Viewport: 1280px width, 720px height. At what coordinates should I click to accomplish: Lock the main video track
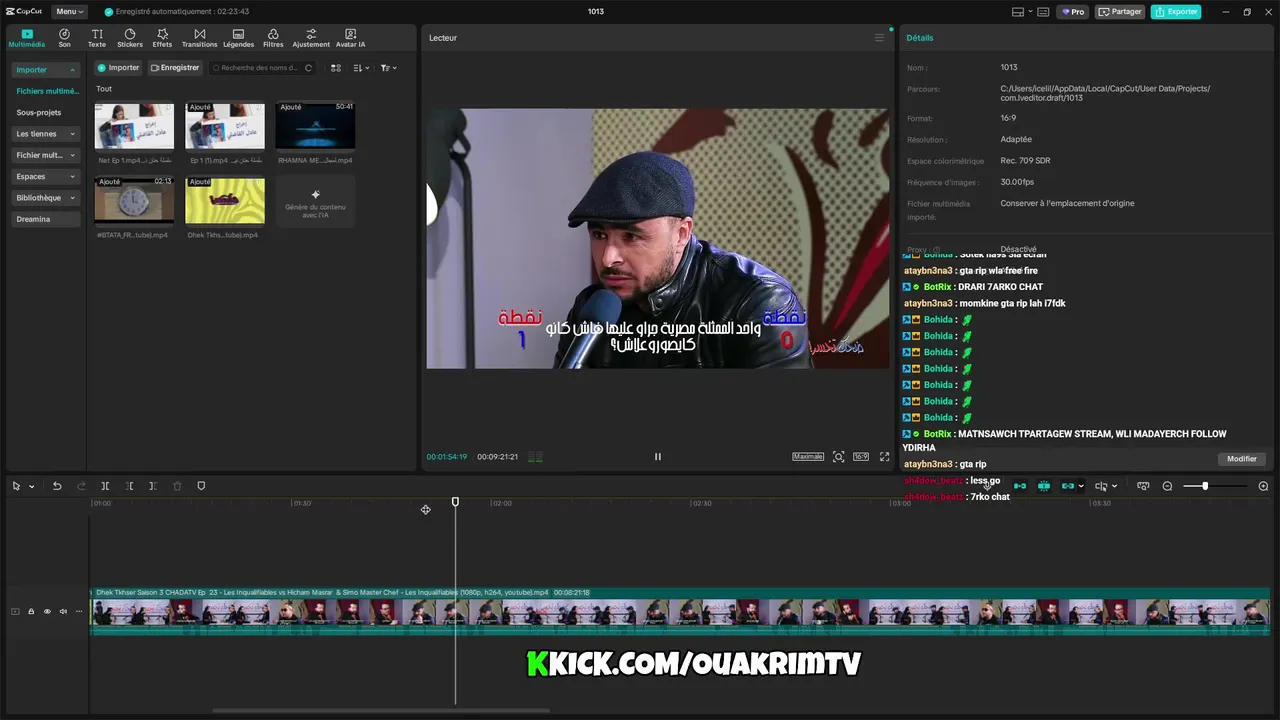(31, 612)
